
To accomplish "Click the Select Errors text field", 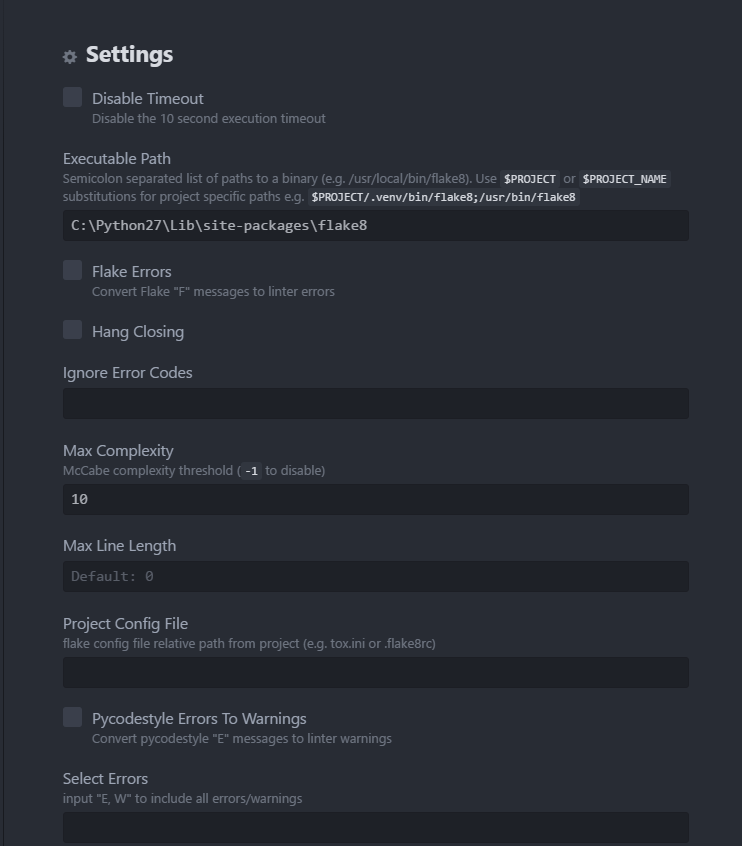I will pyautogui.click(x=375, y=827).
